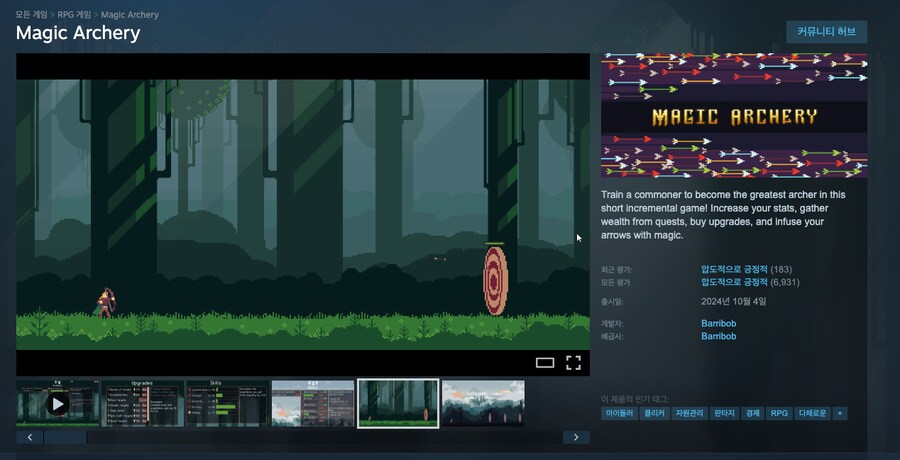Select the snowy mountain screenshot thumbnail
Screen dimensions: 900x460
pos(483,403)
